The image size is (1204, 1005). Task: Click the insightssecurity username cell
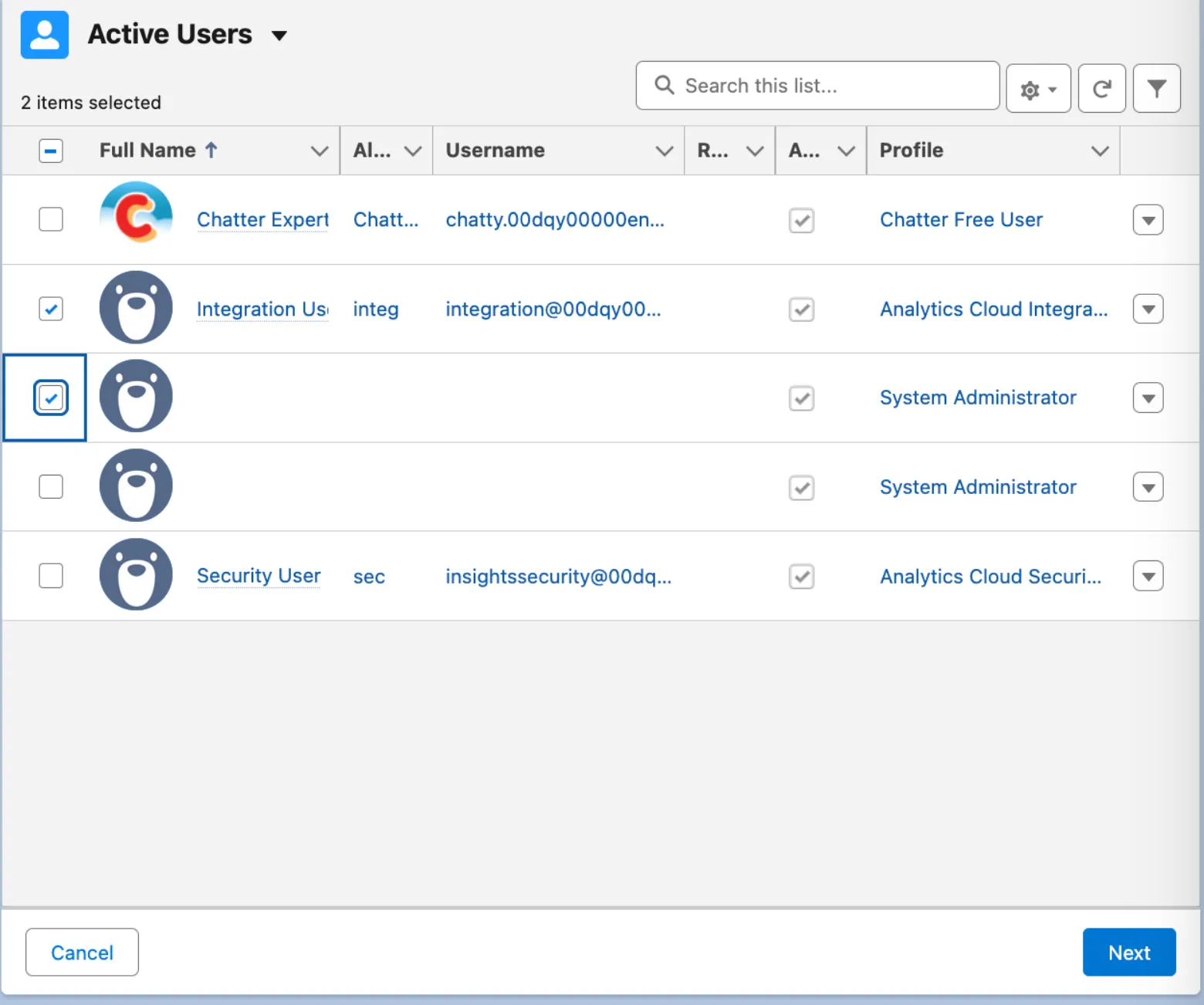click(x=558, y=577)
